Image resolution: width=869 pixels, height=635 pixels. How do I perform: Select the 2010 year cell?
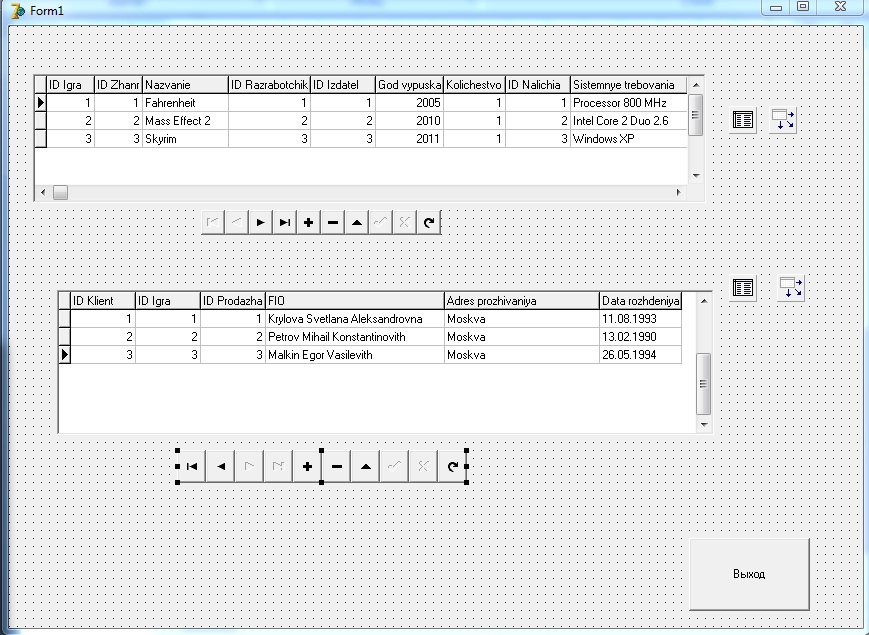[x=409, y=121]
